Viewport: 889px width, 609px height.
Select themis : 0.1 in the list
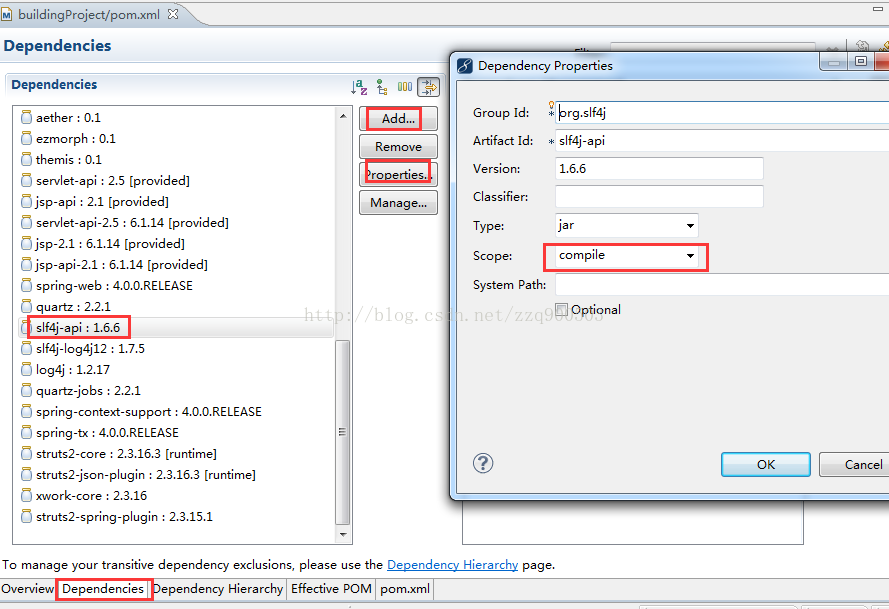[69, 159]
